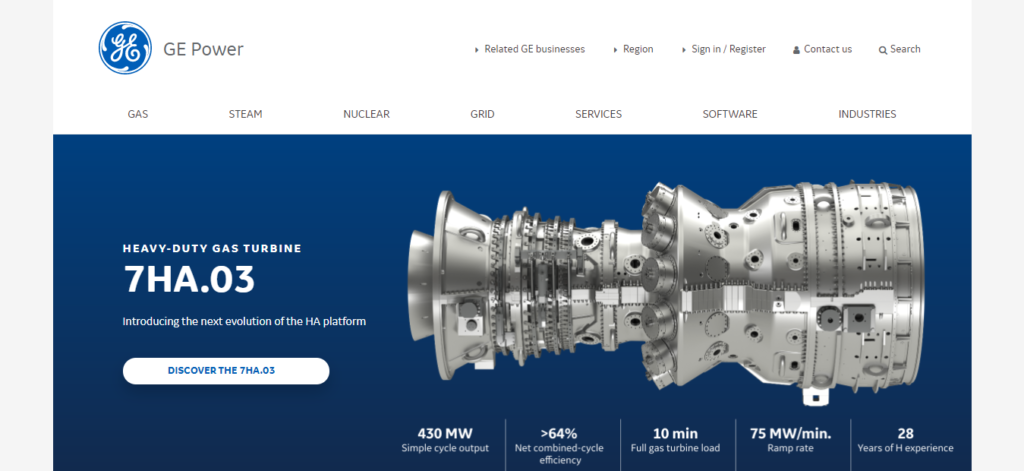This screenshot has height=471, width=1024.
Task: Click the 430 MW simple cycle output stat
Action: (445, 440)
